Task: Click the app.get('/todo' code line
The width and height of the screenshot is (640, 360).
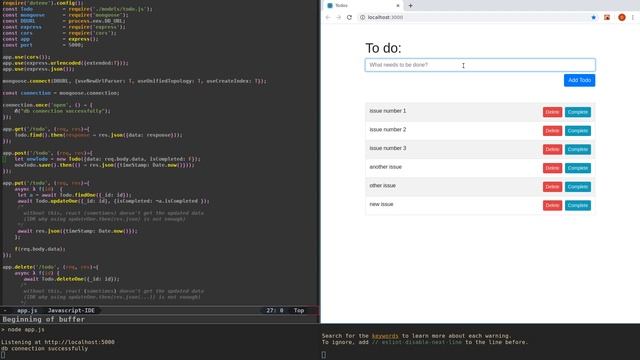Action: (46, 129)
